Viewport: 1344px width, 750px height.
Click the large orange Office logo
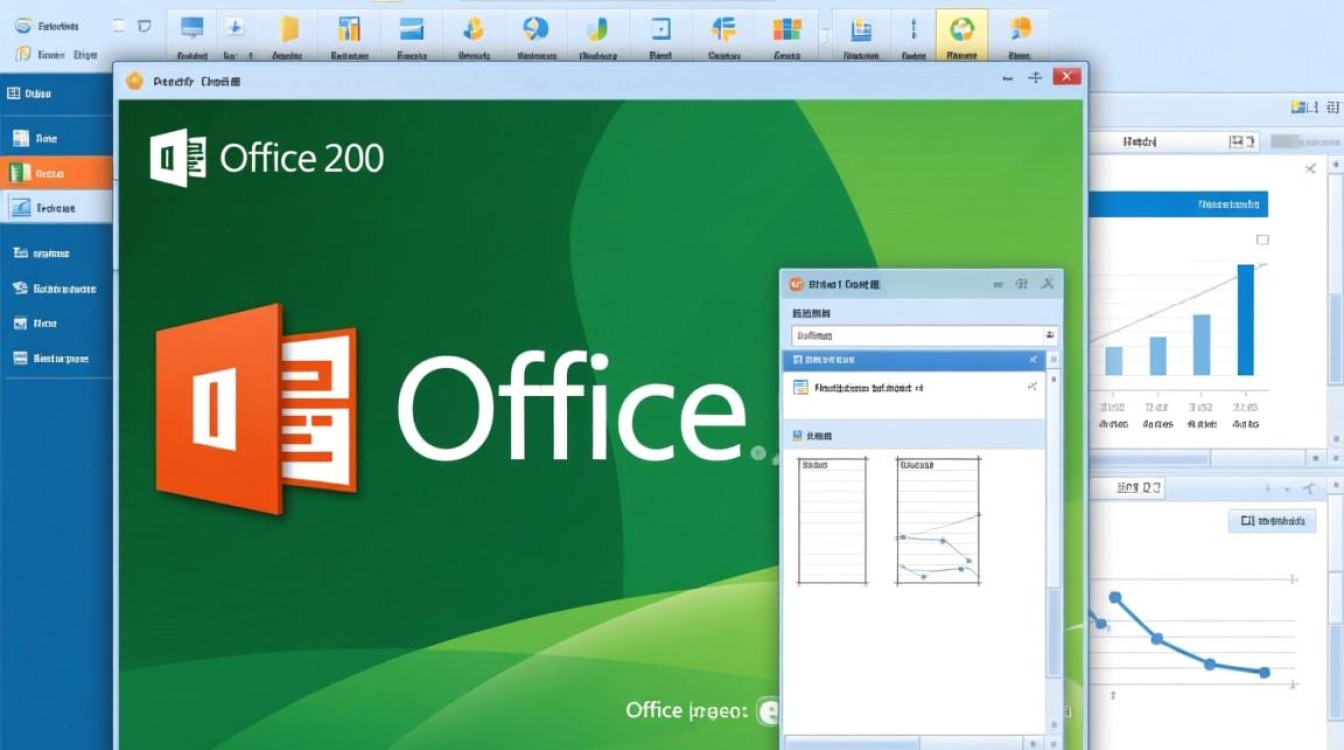256,408
